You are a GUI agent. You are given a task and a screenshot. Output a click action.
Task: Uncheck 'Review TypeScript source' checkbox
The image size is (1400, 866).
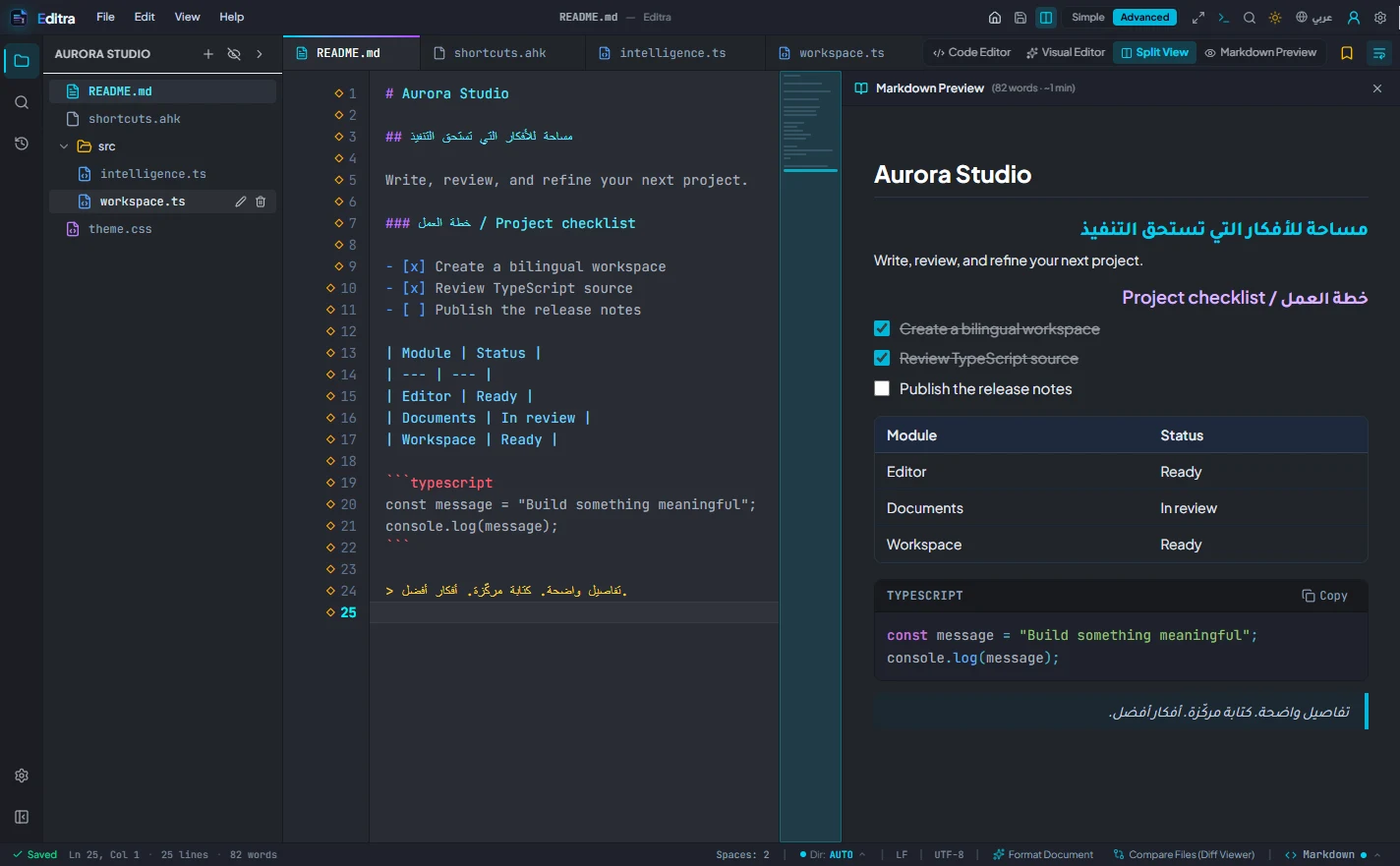(x=882, y=359)
